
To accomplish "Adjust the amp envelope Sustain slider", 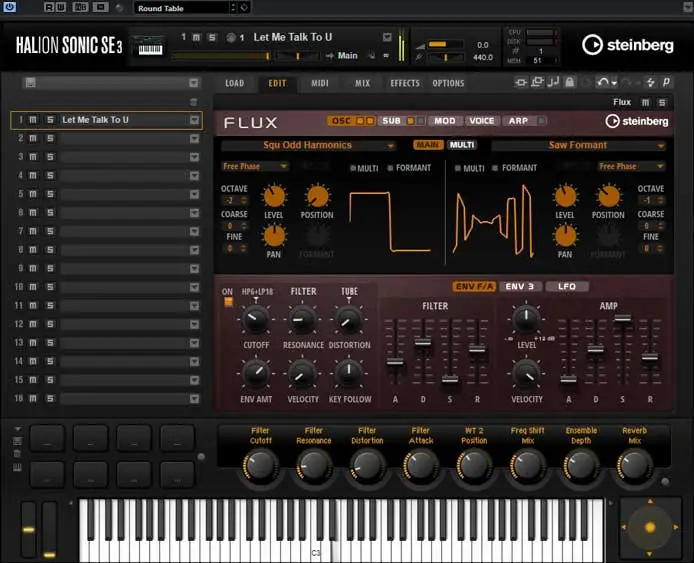I will [x=622, y=318].
